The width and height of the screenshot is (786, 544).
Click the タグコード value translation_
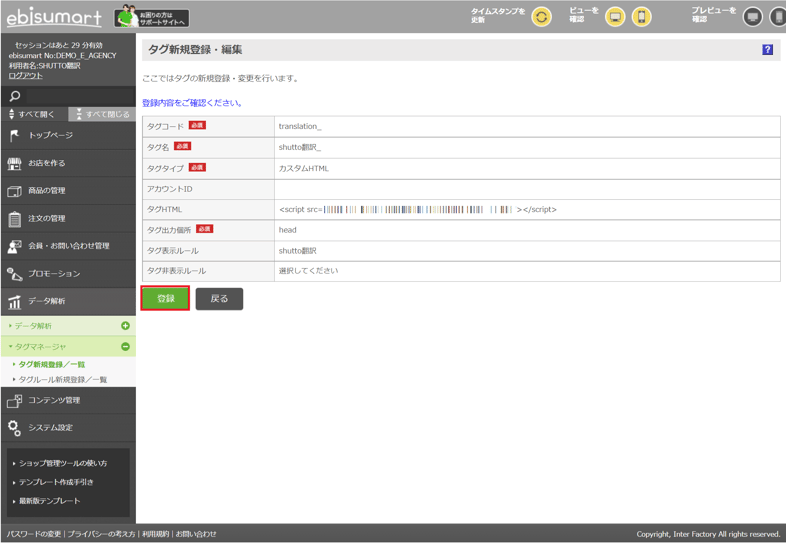tap(300, 126)
